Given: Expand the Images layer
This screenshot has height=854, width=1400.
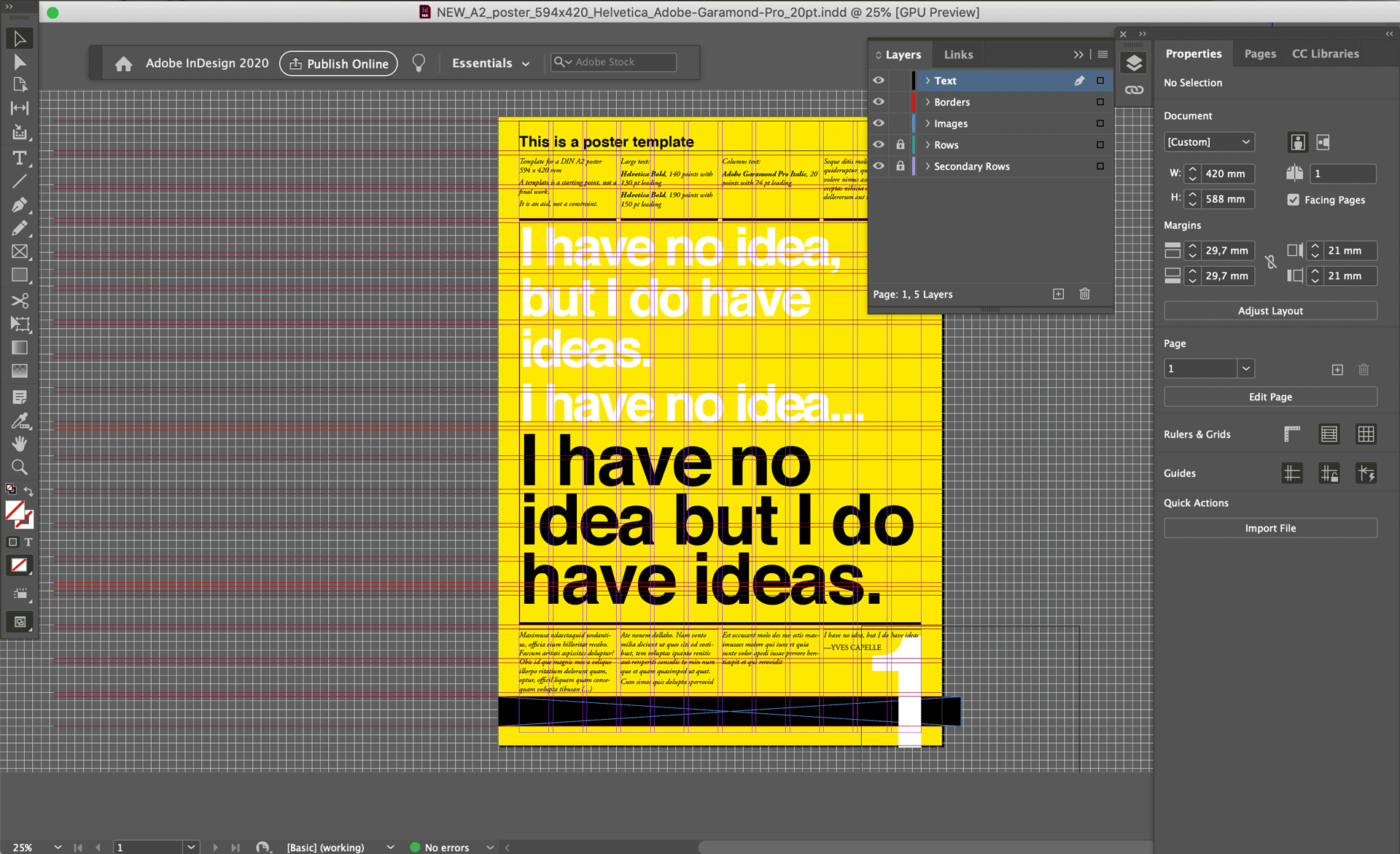Looking at the screenshot, I should pos(927,124).
